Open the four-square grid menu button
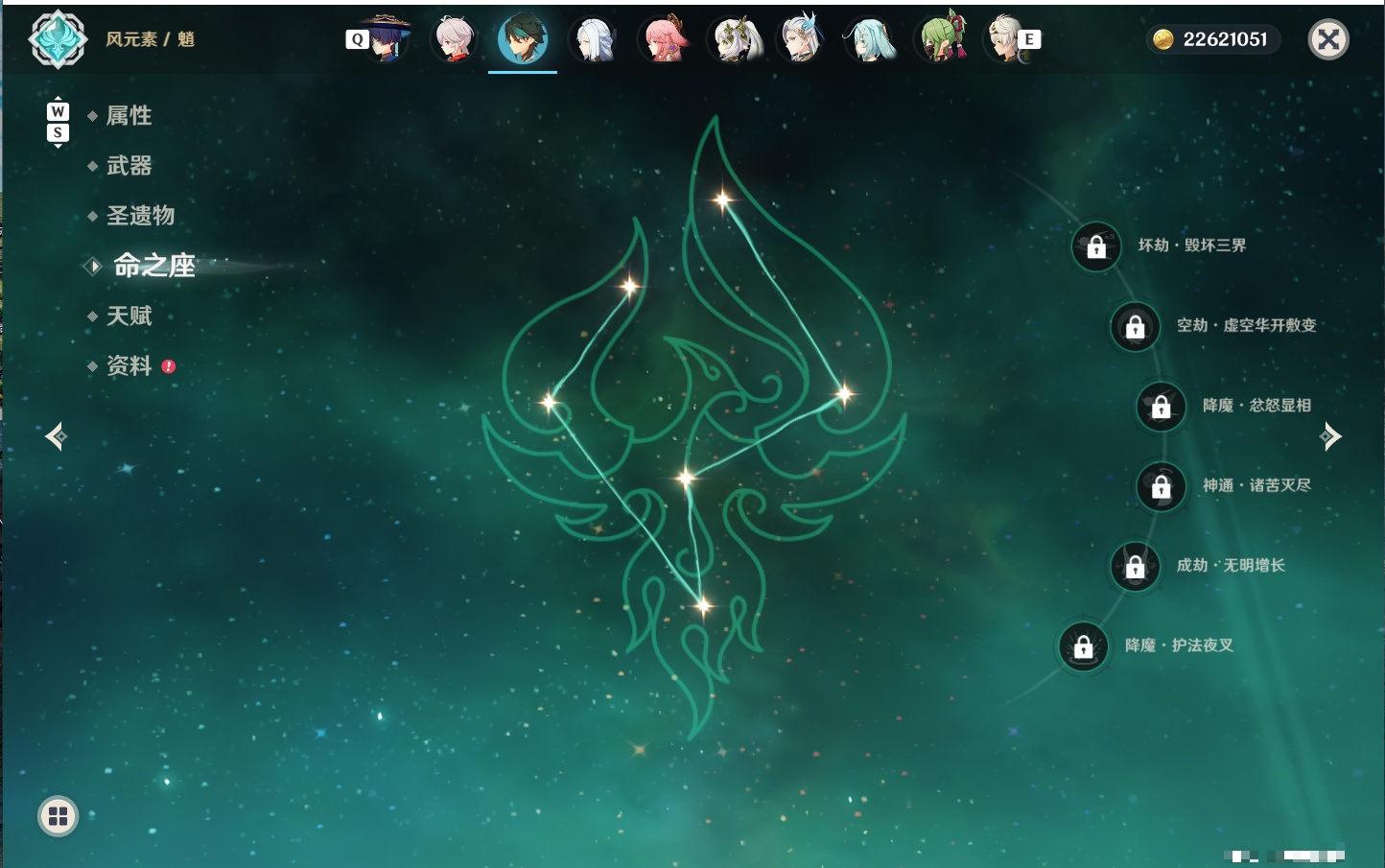This screenshot has width=1385, height=868. (x=58, y=816)
